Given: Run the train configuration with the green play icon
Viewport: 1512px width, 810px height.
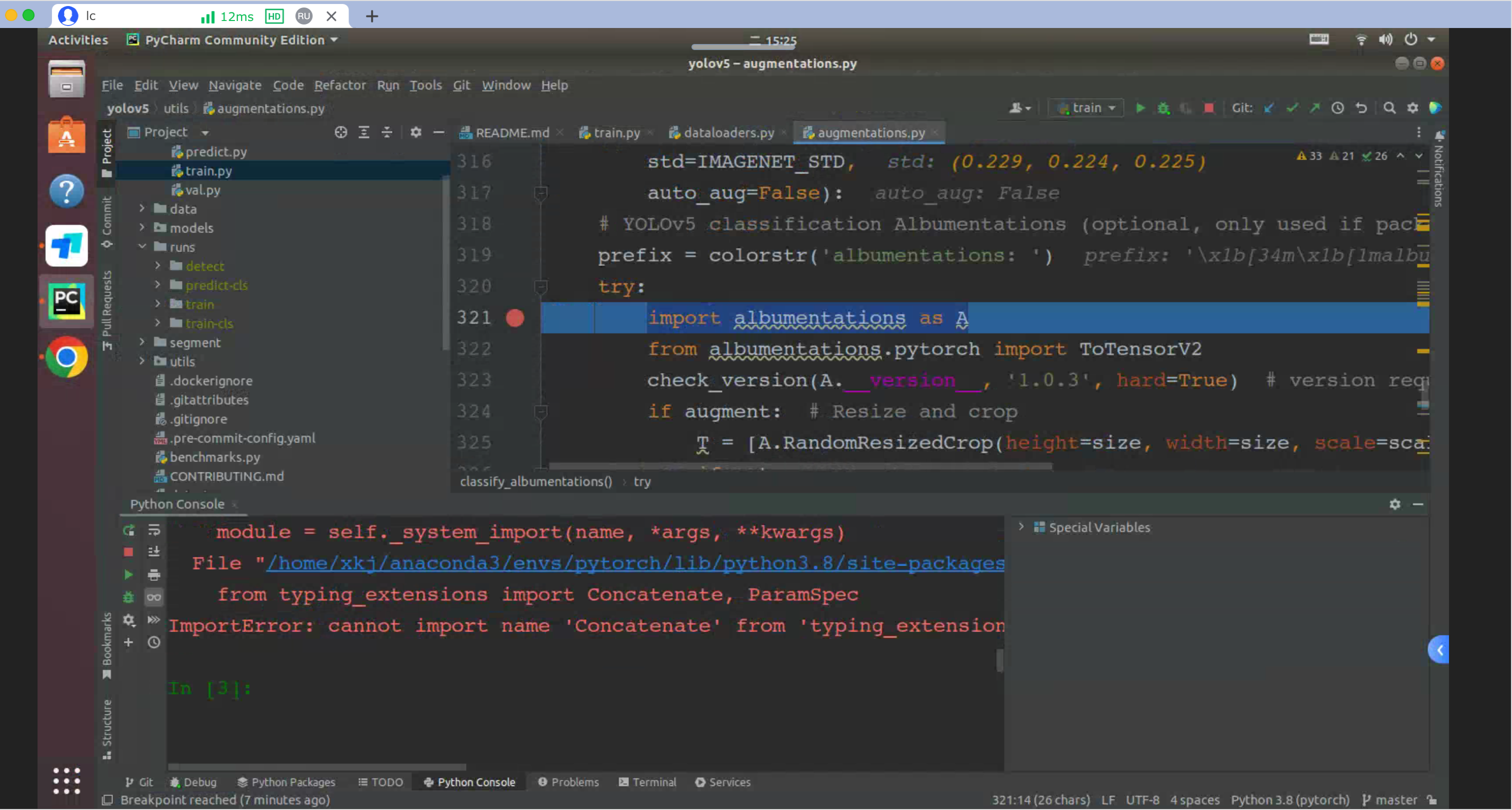Looking at the screenshot, I should [1140, 108].
